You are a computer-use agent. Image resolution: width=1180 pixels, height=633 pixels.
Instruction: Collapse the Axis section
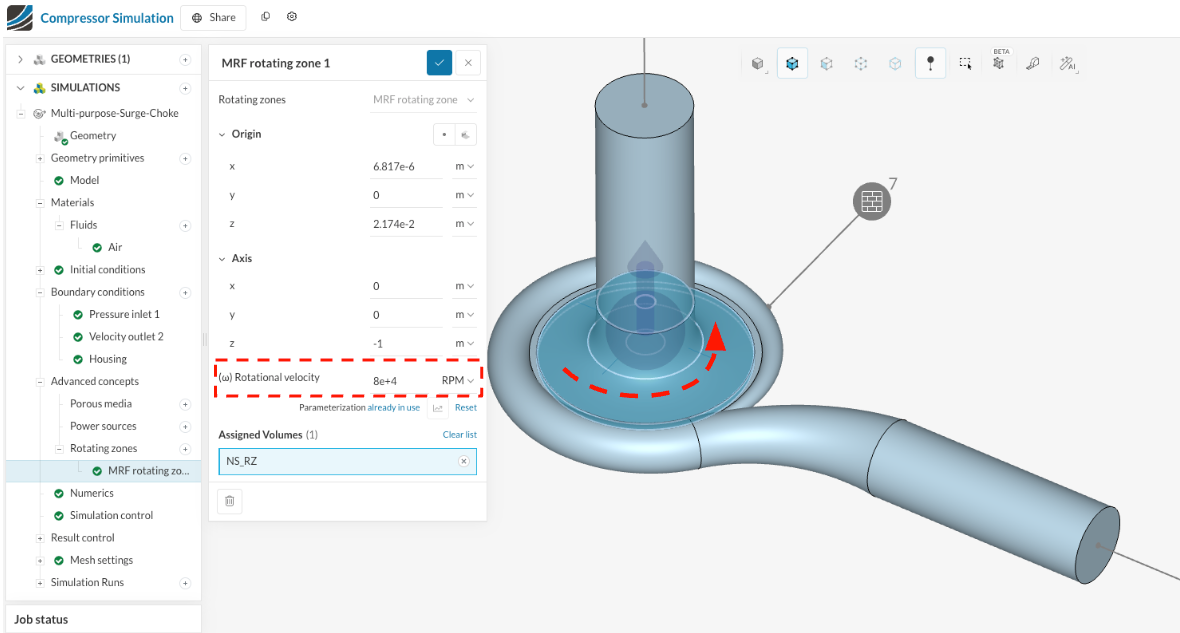[x=222, y=259]
